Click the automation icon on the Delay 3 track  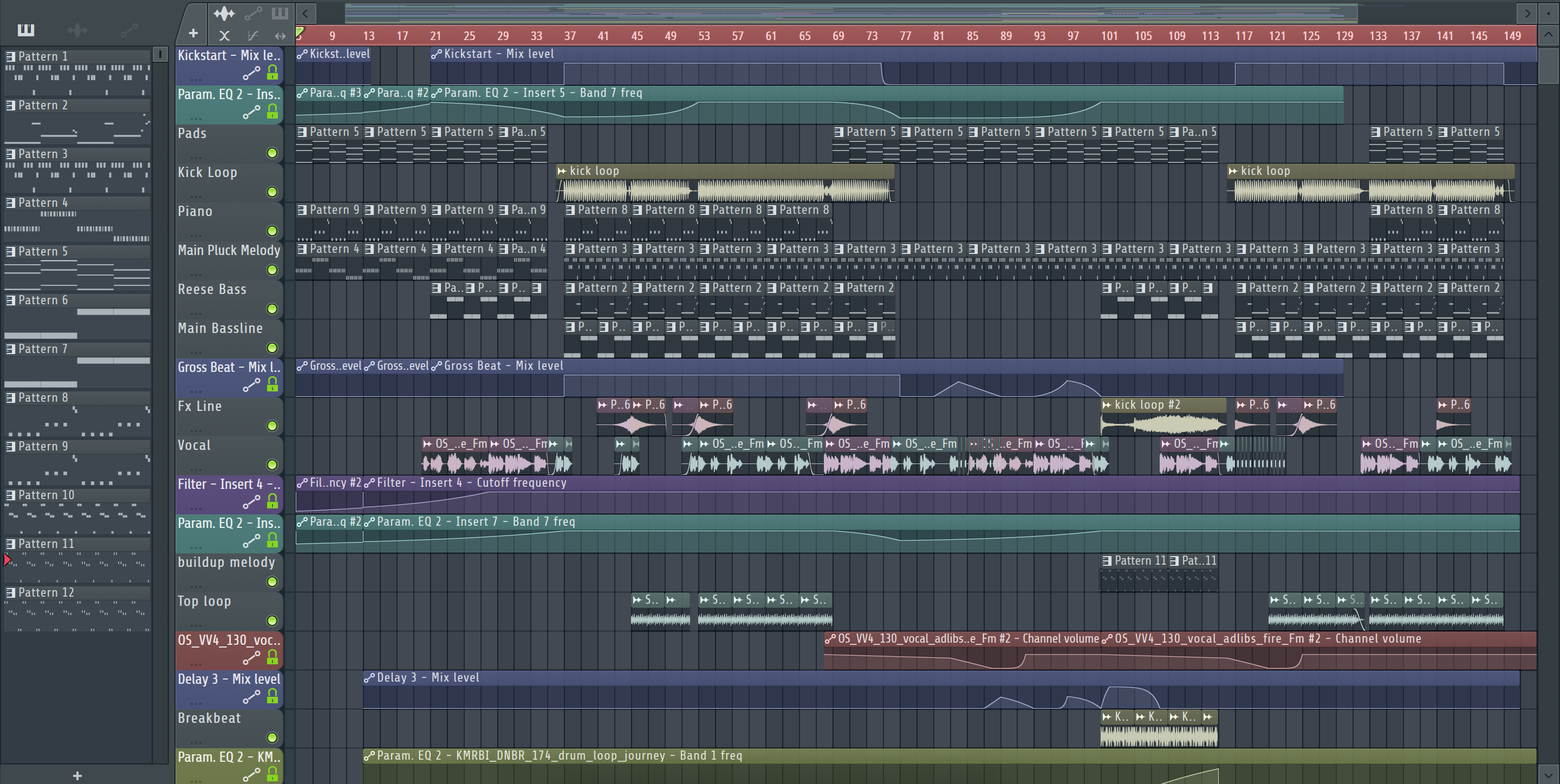[251, 697]
